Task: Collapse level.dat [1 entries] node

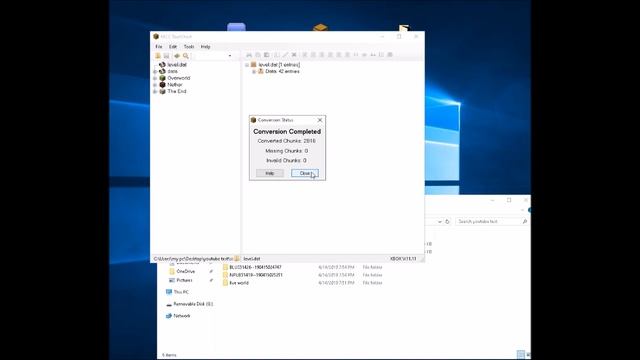Action: pos(247,65)
